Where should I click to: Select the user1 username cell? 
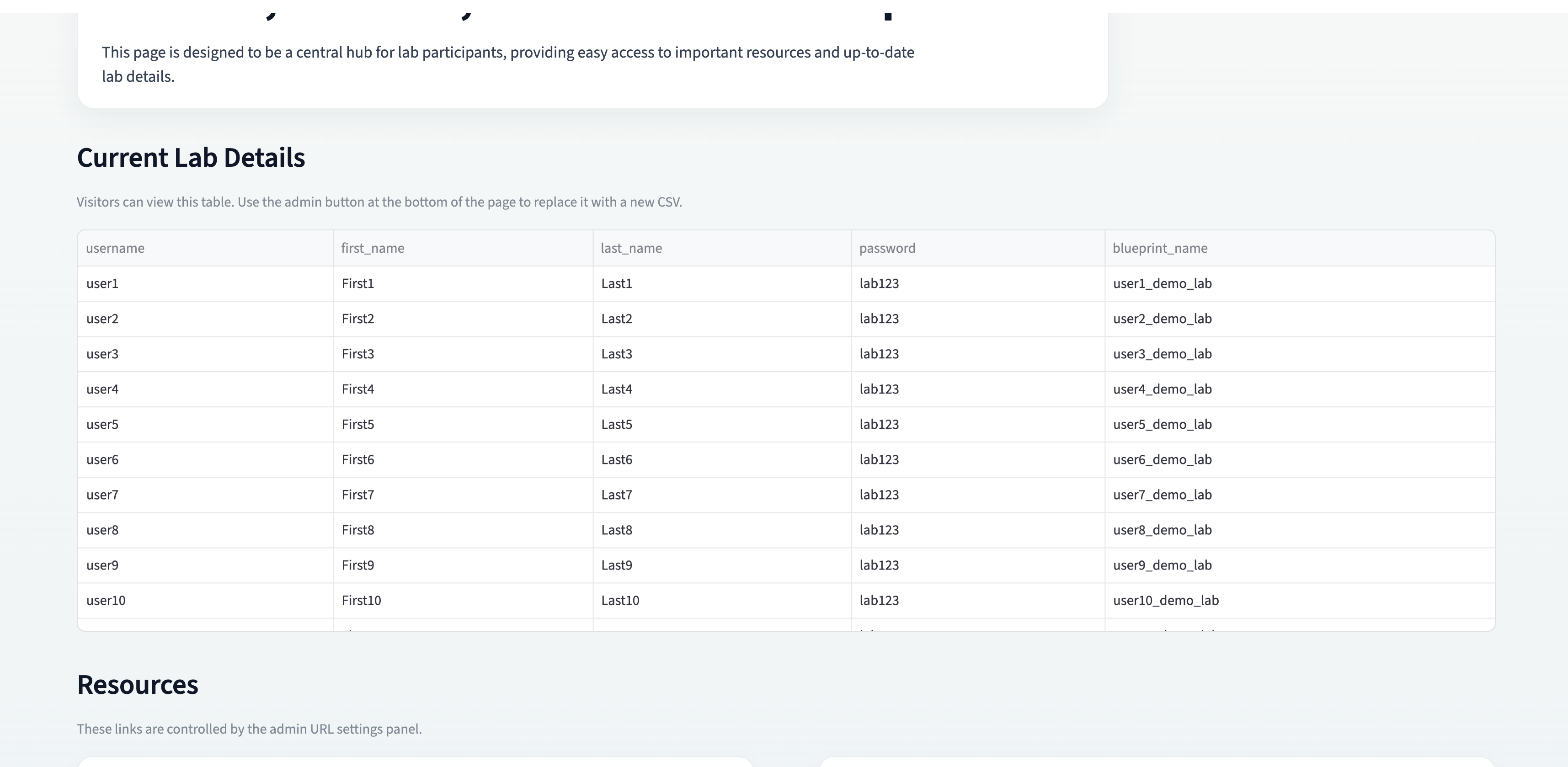click(x=205, y=284)
